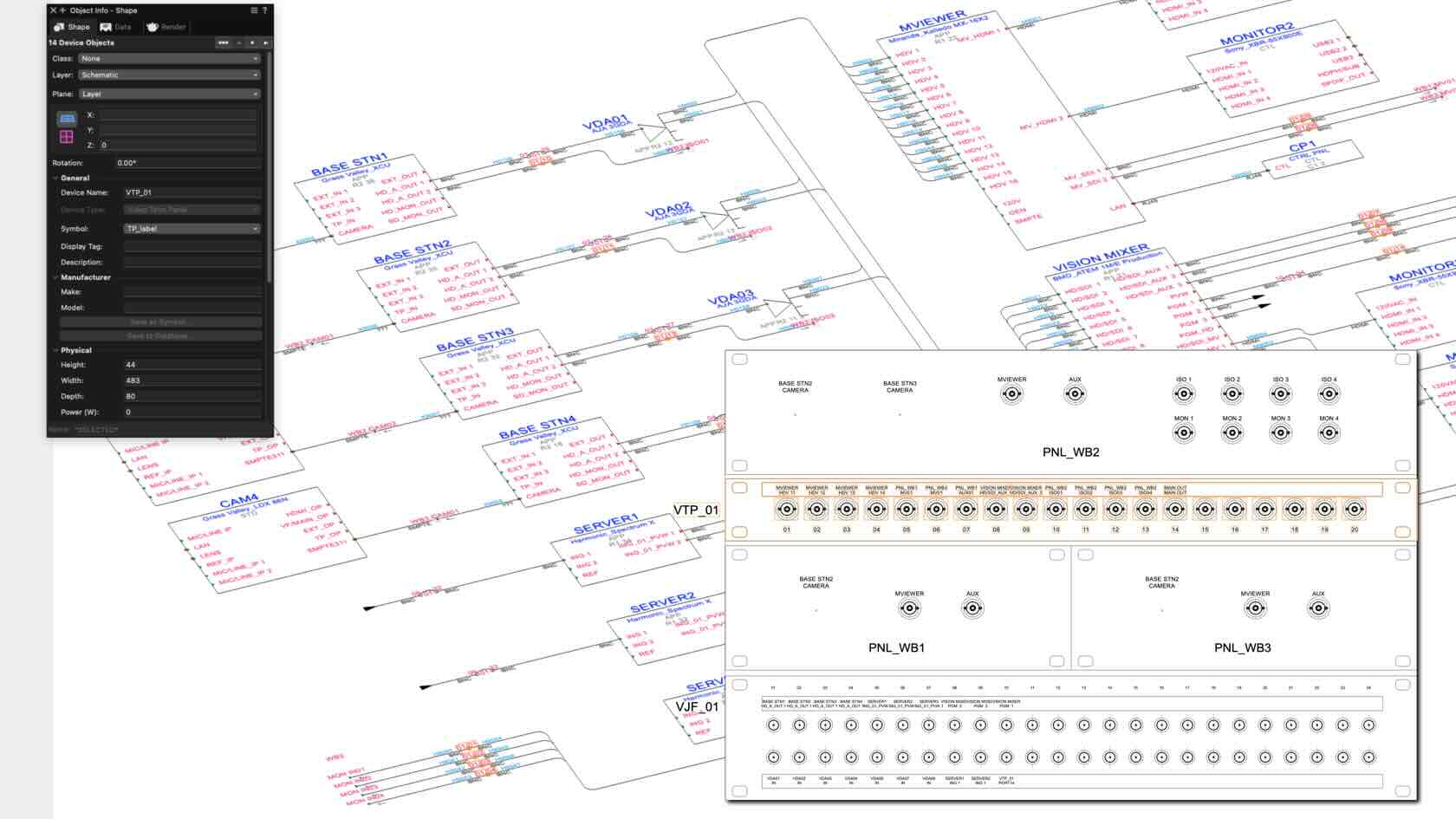The height and width of the screenshot is (819, 1456).
Task: Select the SERVER1 device label
Action: click(x=605, y=523)
